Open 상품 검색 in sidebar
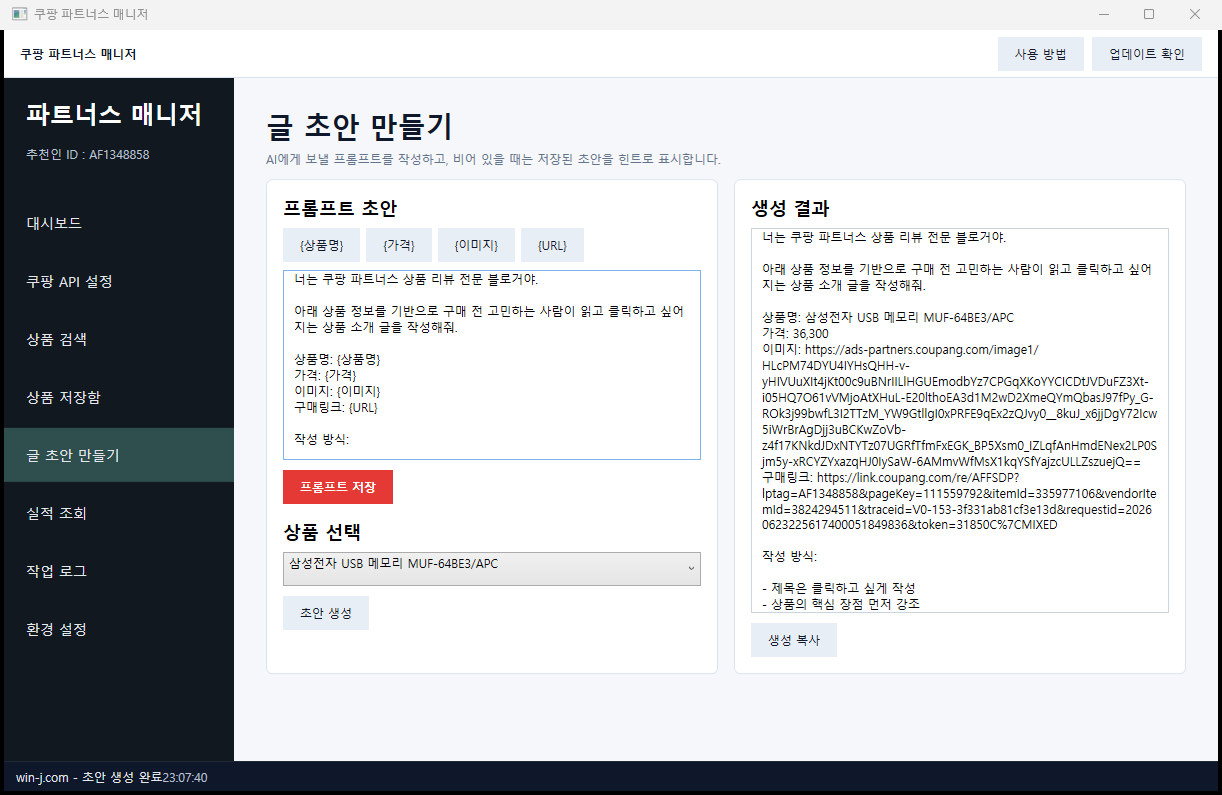 click(119, 339)
